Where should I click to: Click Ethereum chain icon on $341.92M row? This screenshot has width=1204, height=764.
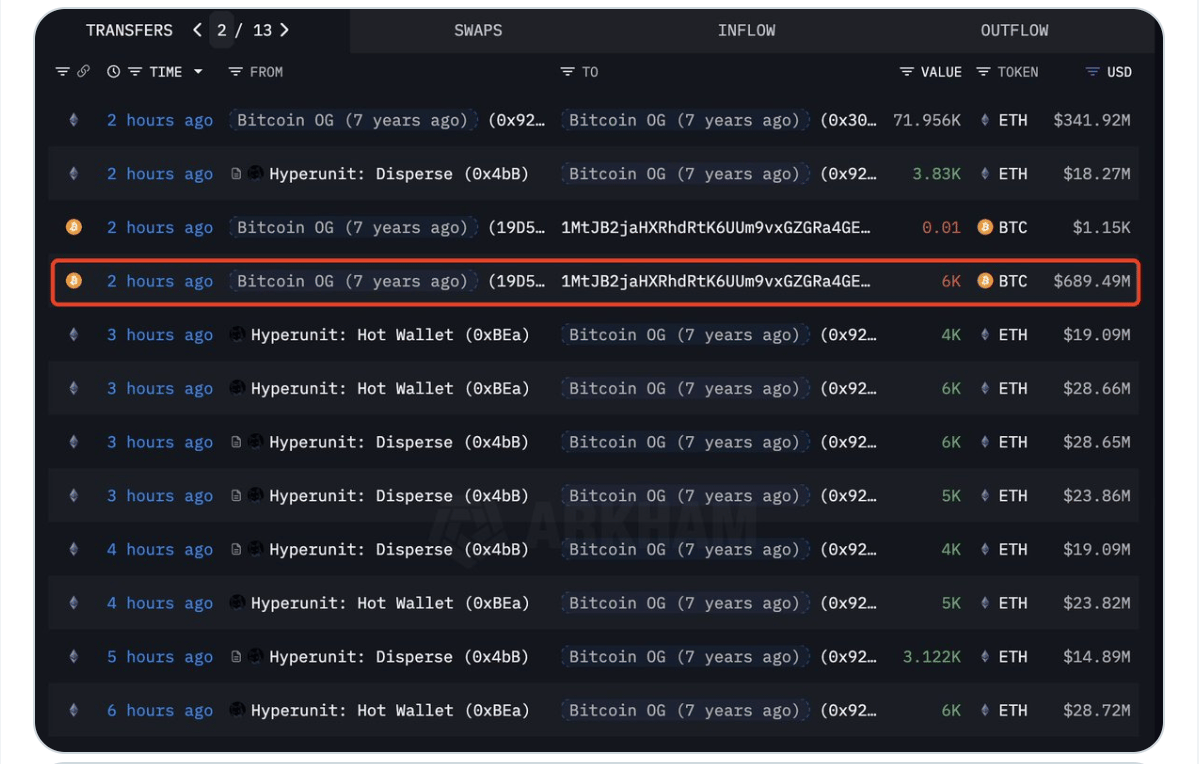tap(73, 120)
